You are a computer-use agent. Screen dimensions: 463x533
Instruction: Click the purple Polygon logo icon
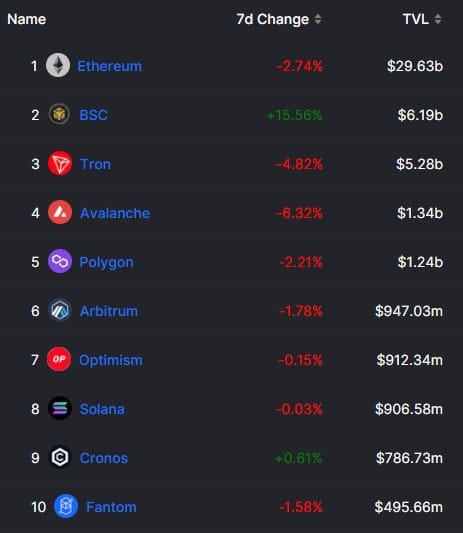(x=60, y=261)
